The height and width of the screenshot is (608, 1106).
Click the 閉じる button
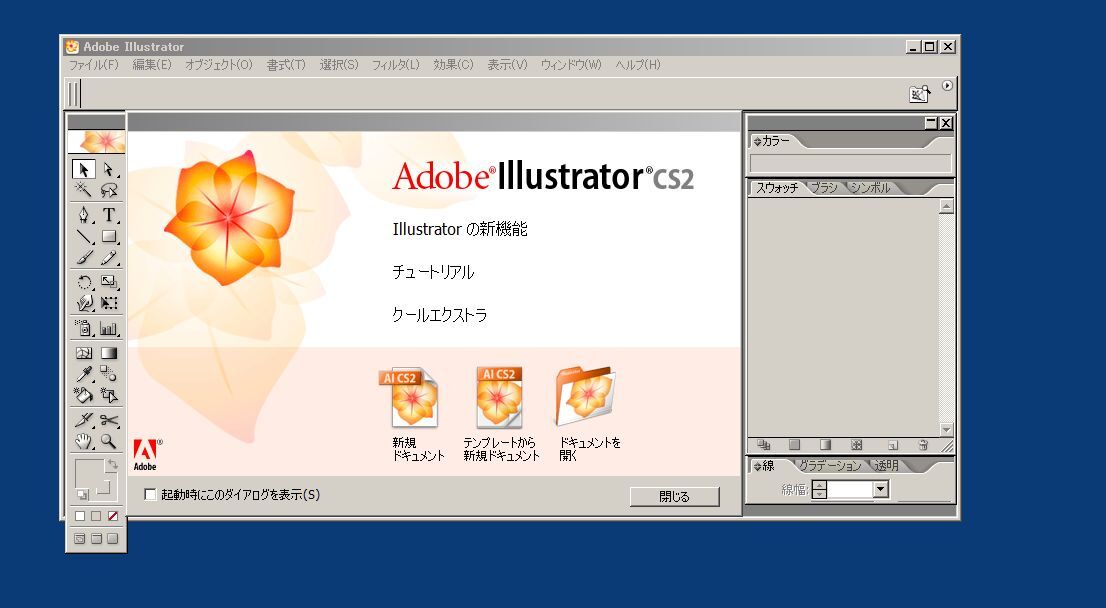(x=674, y=497)
